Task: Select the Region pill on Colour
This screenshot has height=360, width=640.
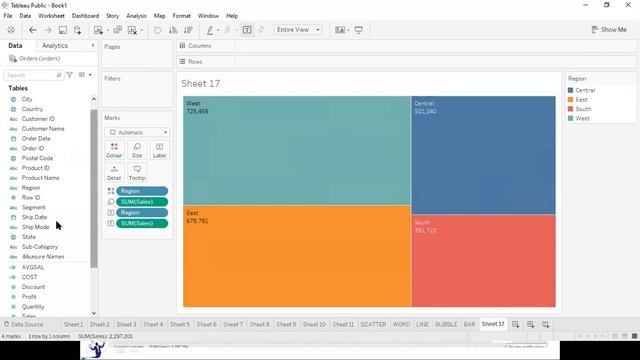Action: coord(142,191)
